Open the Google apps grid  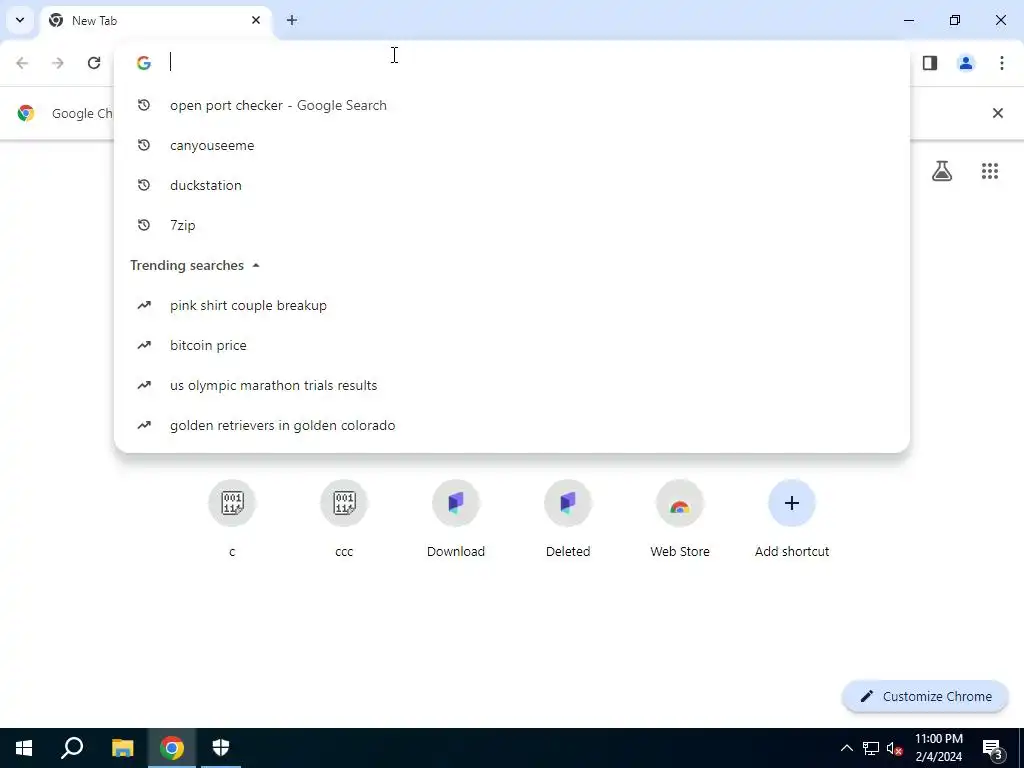click(x=990, y=171)
